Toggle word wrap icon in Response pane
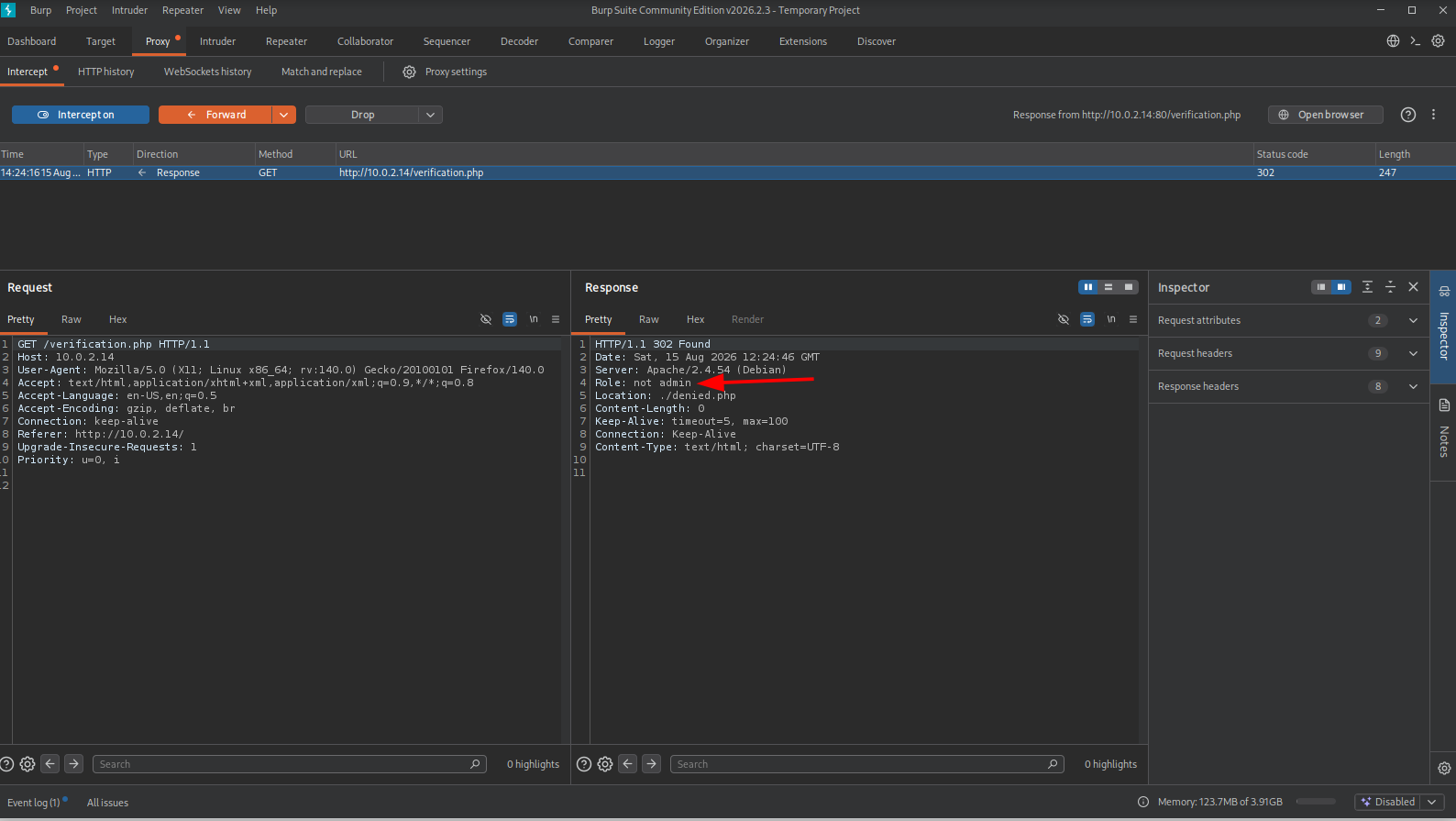 (x=1087, y=319)
